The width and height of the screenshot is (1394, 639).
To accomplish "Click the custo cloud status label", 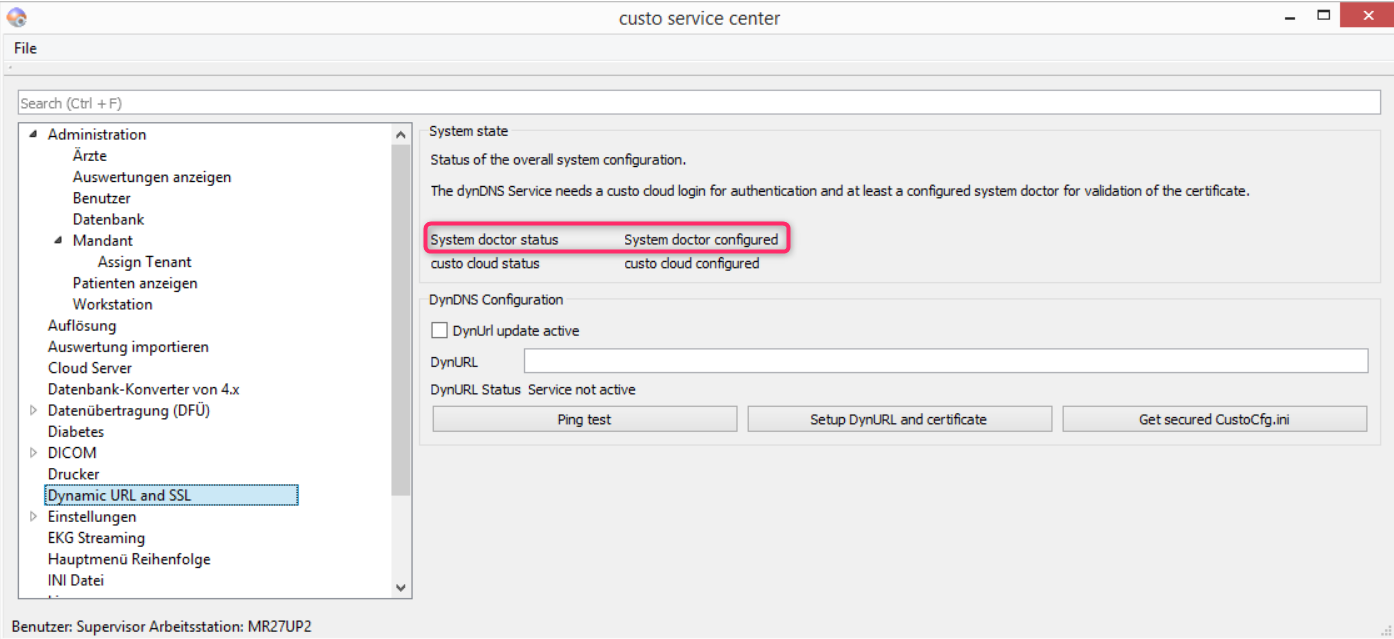I will click(485, 264).
